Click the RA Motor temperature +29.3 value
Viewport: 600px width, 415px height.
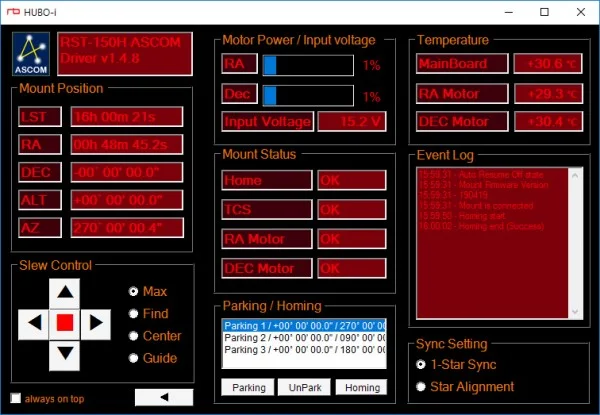(548, 94)
